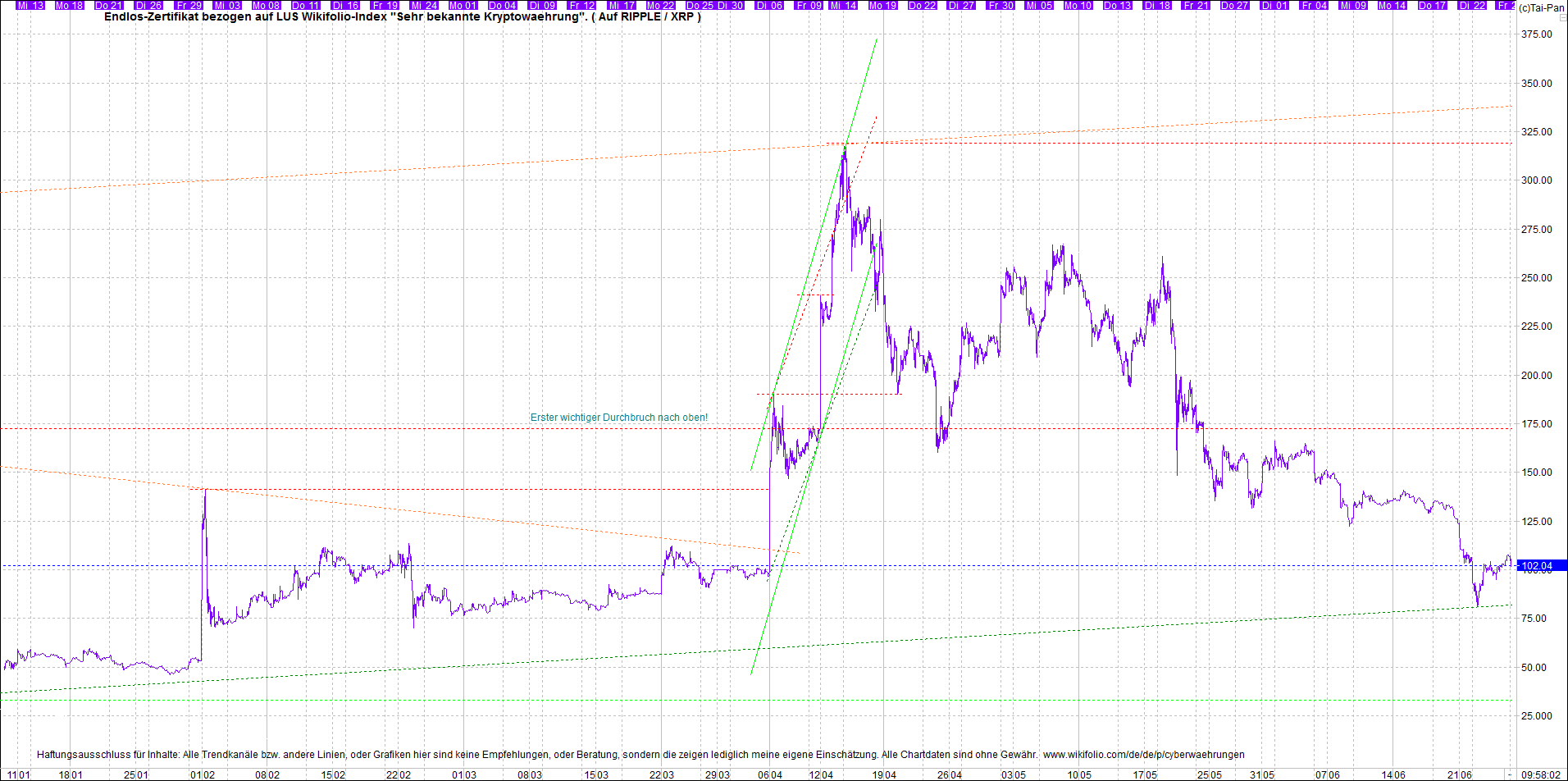Select the 'Fr 29' date header
Screen dimensions: 1568x781
coord(188,5)
